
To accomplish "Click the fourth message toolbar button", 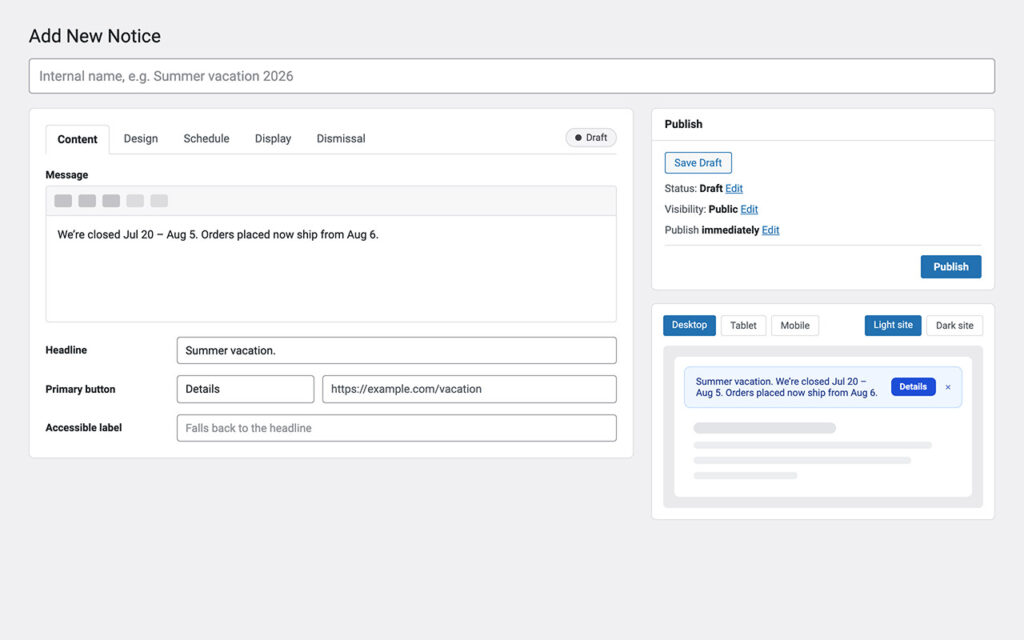I will coord(135,200).
